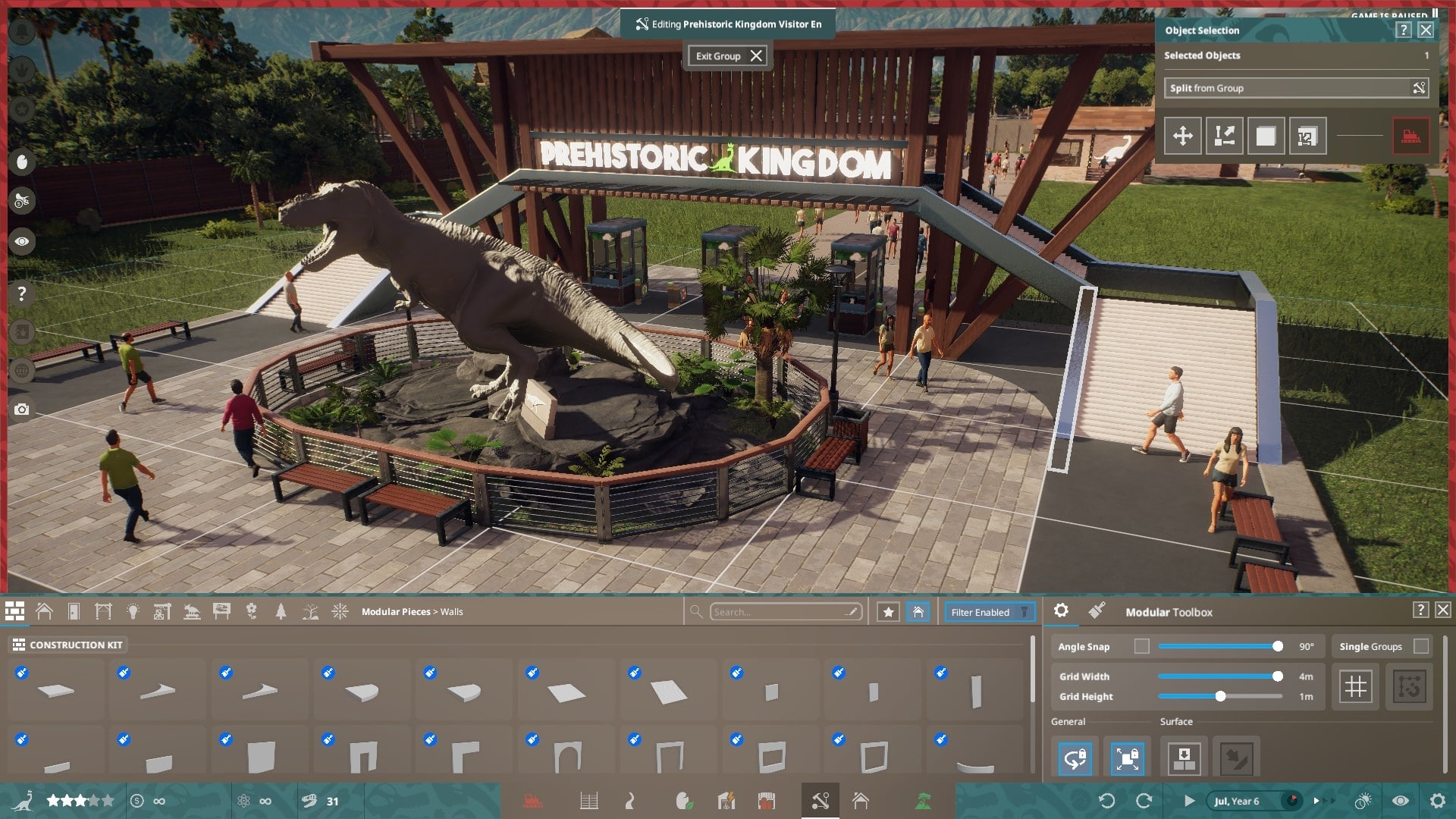
Task: Open the bare tree foliage category
Action: click(310, 611)
